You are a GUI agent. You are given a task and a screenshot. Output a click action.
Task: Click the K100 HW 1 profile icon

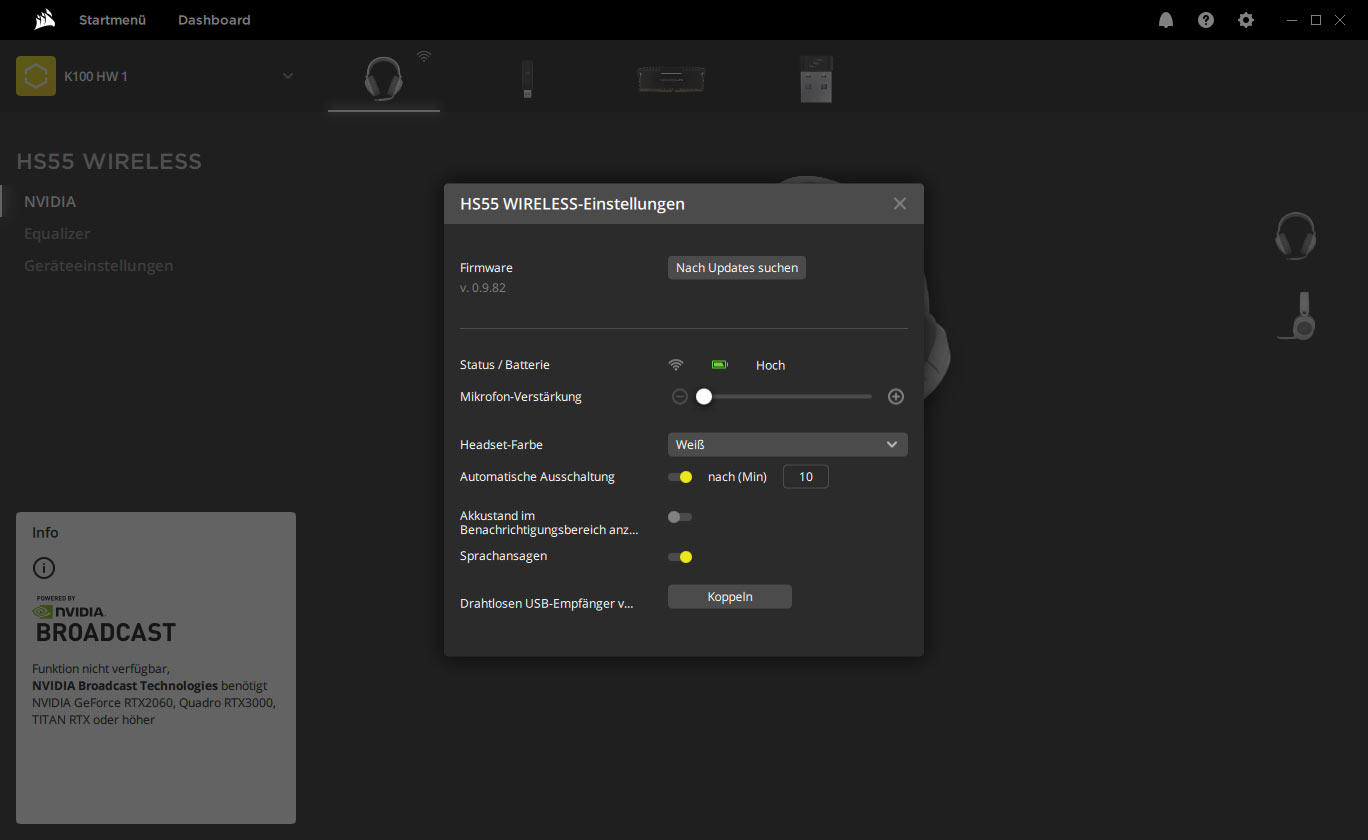pyautogui.click(x=36, y=76)
